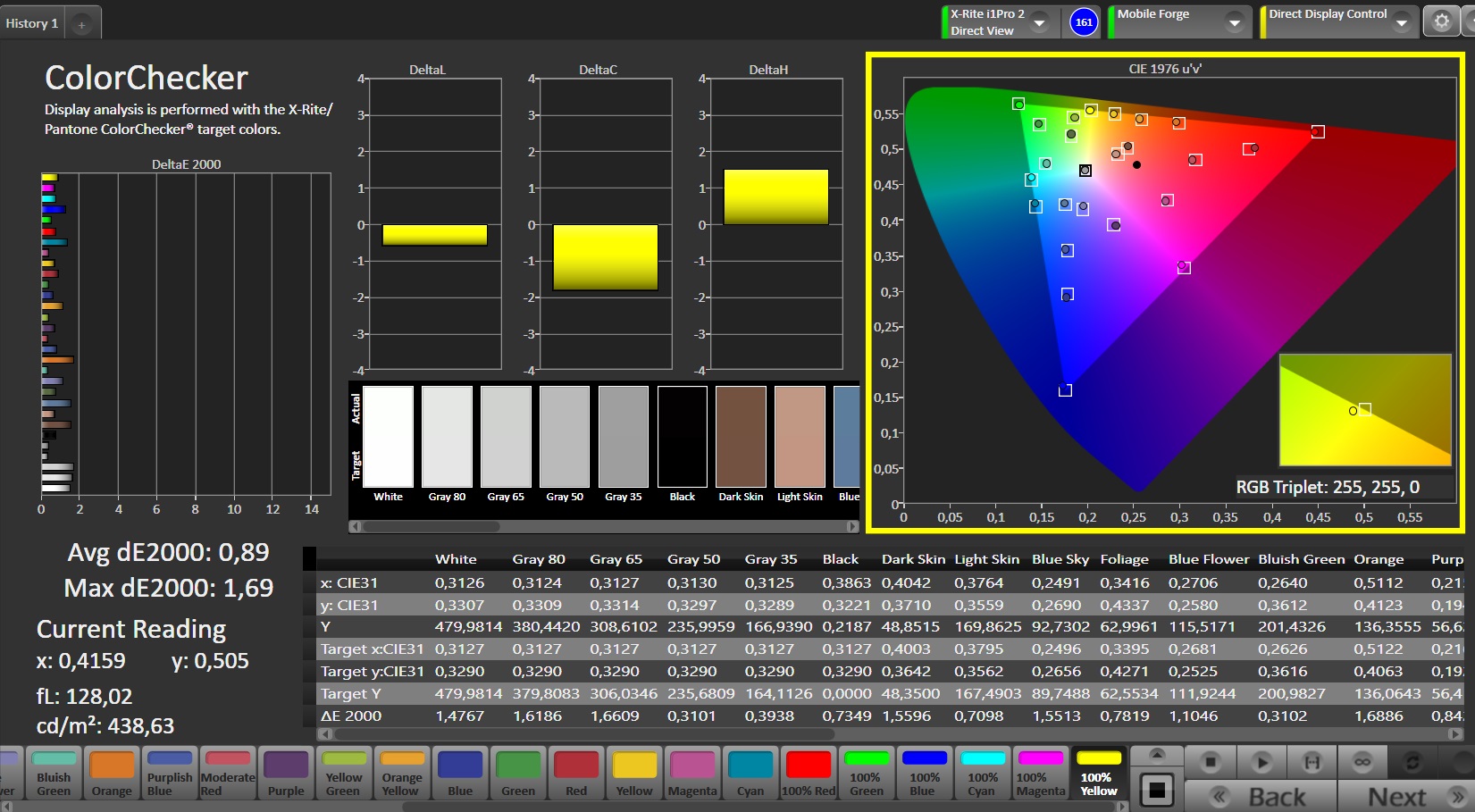Toggle continuous read infinity icon

pyautogui.click(x=1362, y=762)
